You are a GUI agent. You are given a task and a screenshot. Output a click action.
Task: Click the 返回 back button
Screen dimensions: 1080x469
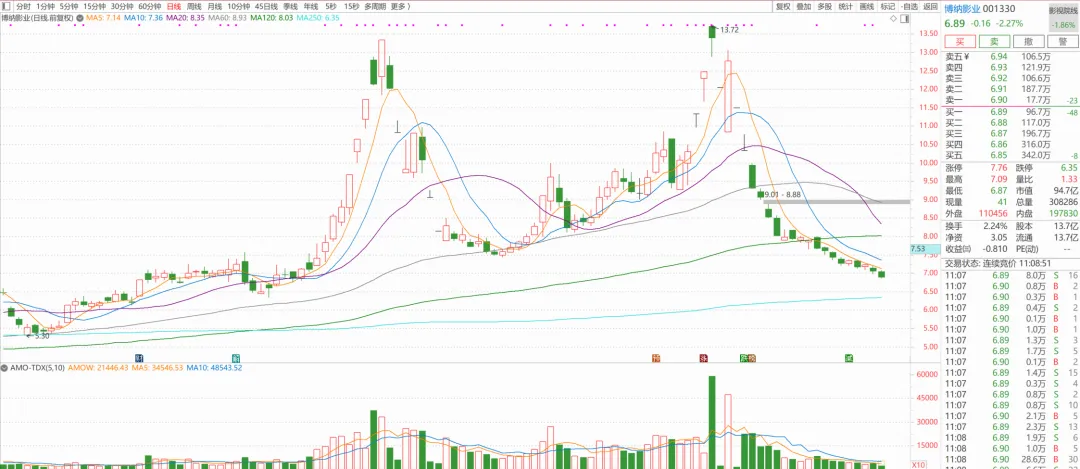(931, 6)
